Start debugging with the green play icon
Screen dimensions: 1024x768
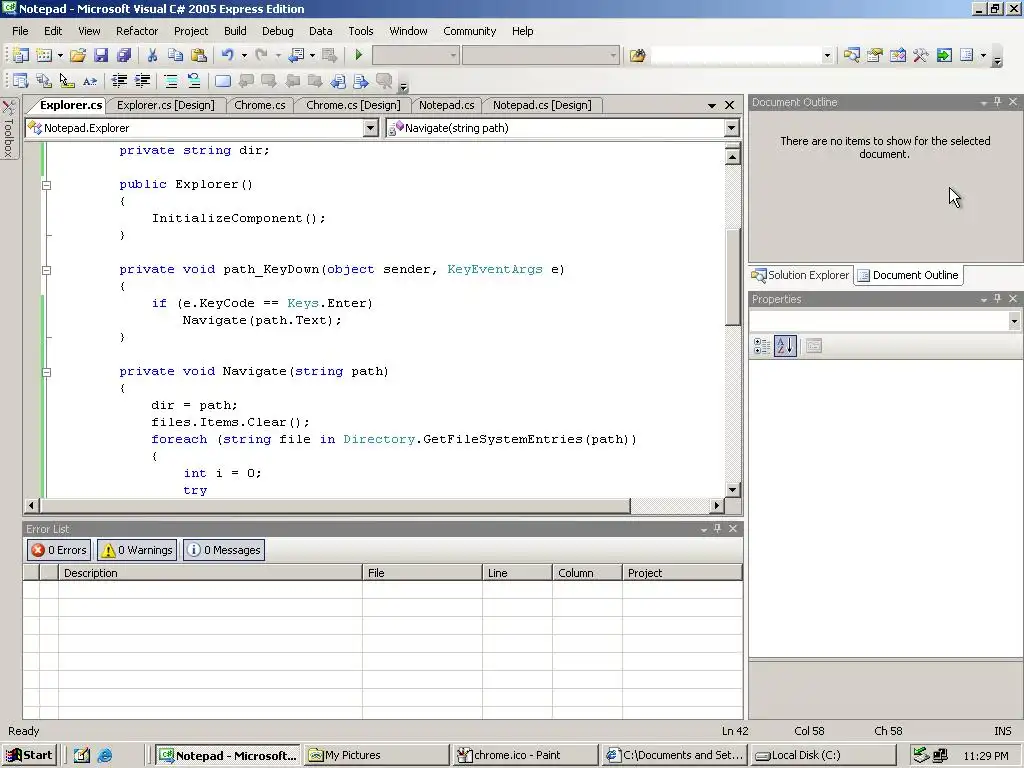(358, 56)
